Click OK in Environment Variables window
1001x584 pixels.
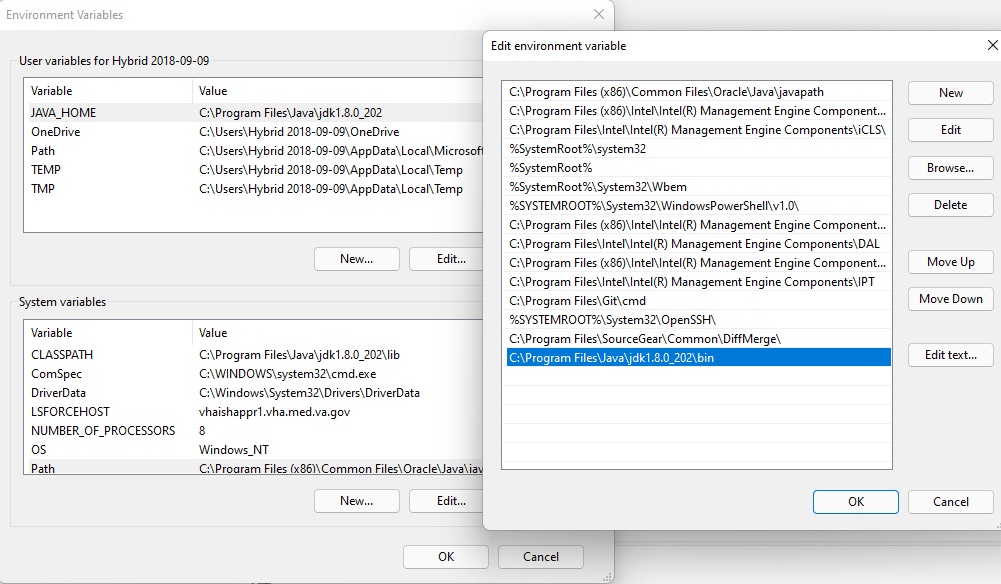click(x=446, y=557)
